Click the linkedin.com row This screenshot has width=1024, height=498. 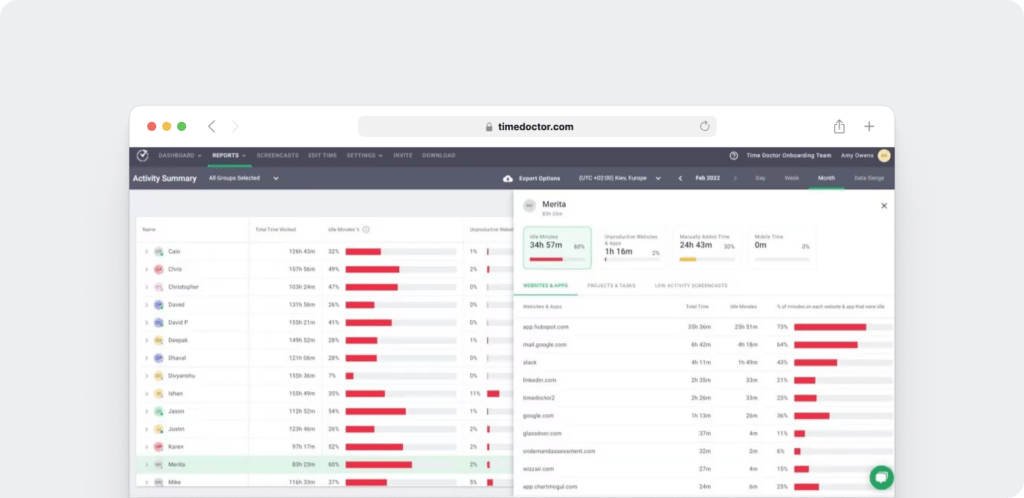[704, 380]
